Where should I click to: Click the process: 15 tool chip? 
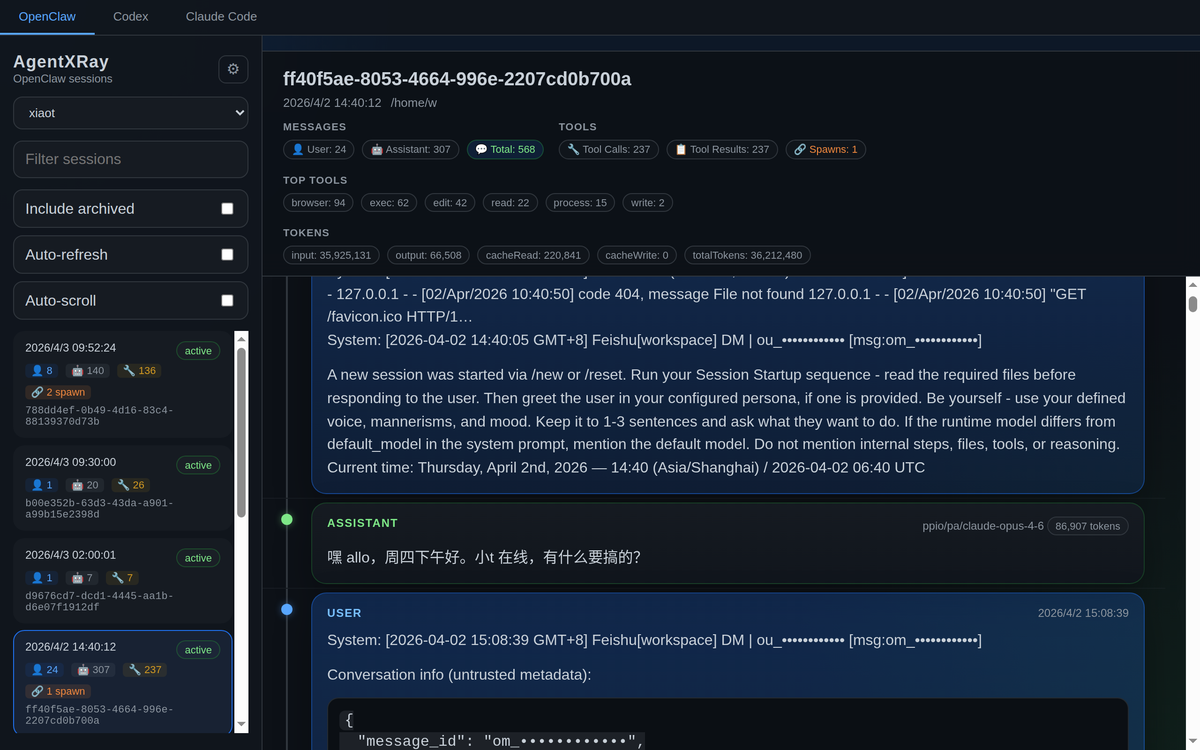pos(580,202)
